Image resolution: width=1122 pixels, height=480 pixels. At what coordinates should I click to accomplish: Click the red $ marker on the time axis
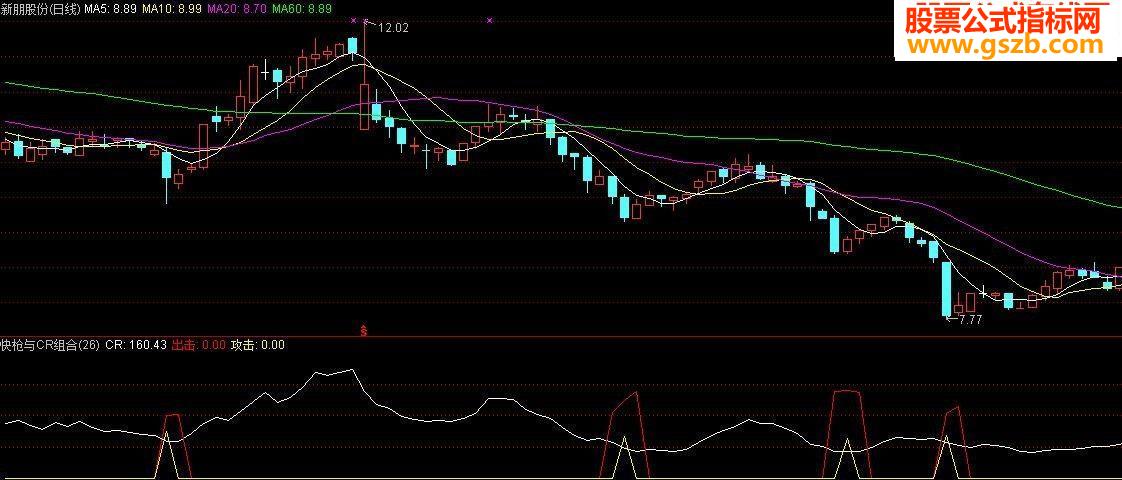pos(364,331)
